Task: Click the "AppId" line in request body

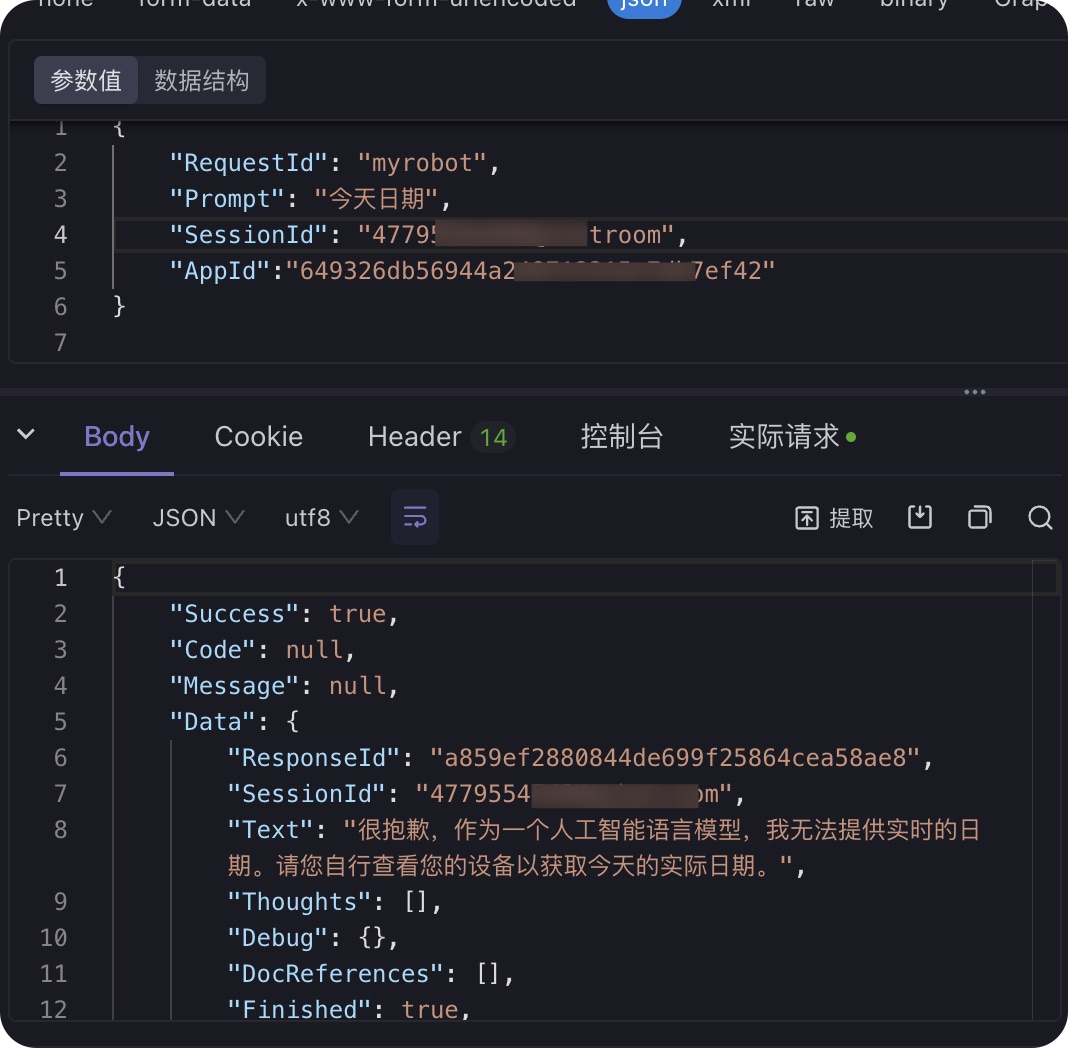Action: (x=472, y=271)
